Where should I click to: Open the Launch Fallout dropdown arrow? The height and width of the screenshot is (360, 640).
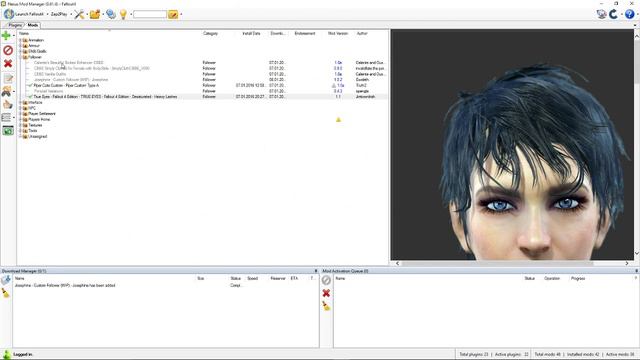pyautogui.click(x=47, y=14)
